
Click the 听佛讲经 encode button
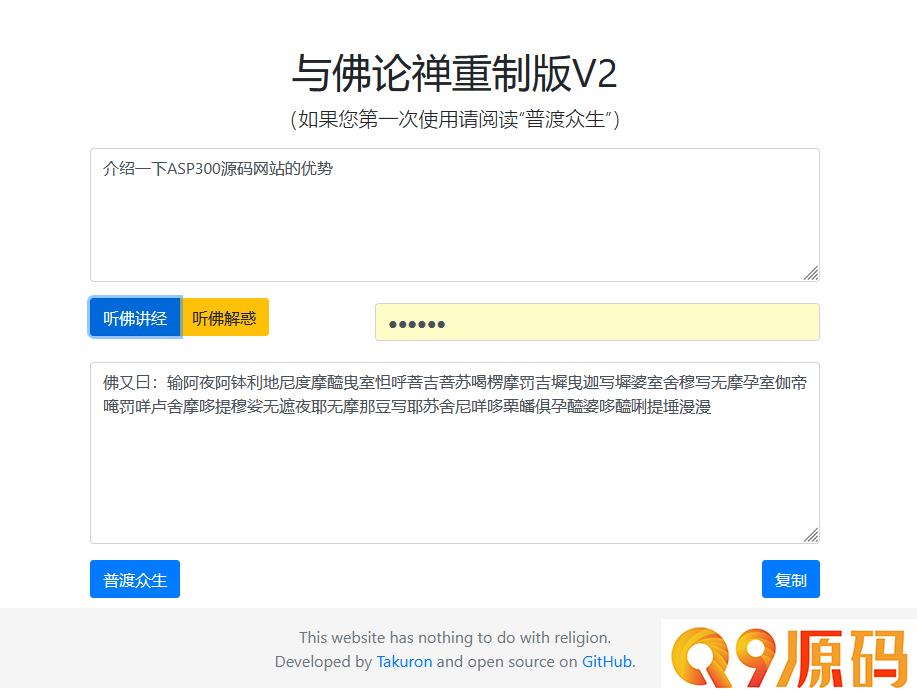point(135,318)
